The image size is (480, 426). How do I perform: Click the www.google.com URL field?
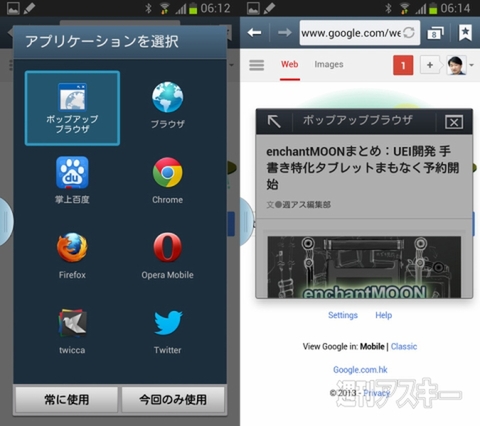click(360, 33)
